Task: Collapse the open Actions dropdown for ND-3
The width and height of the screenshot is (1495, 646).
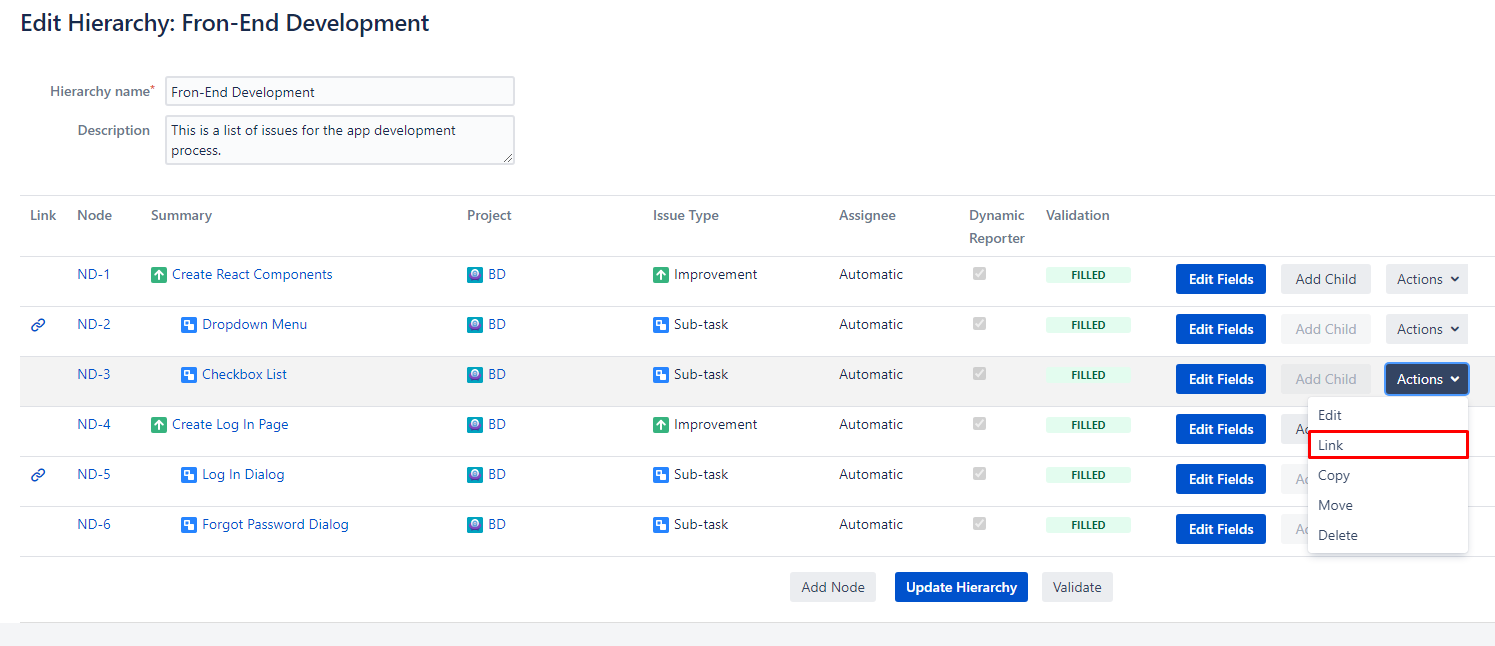Action: point(1426,379)
